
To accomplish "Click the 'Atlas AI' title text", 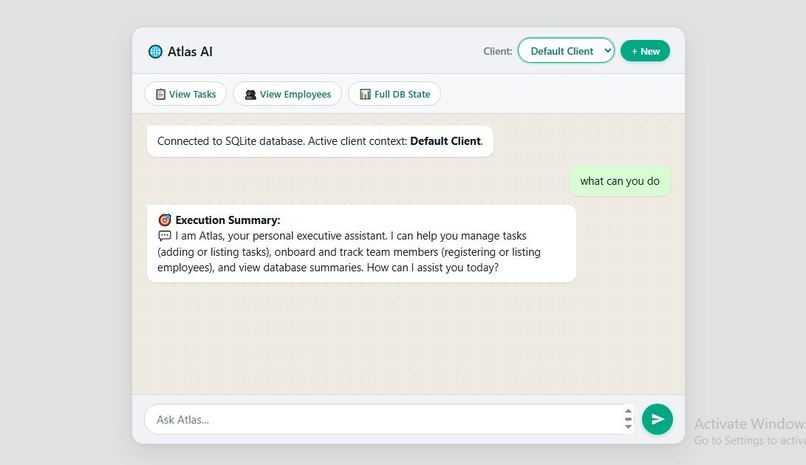I will [x=190, y=51].
